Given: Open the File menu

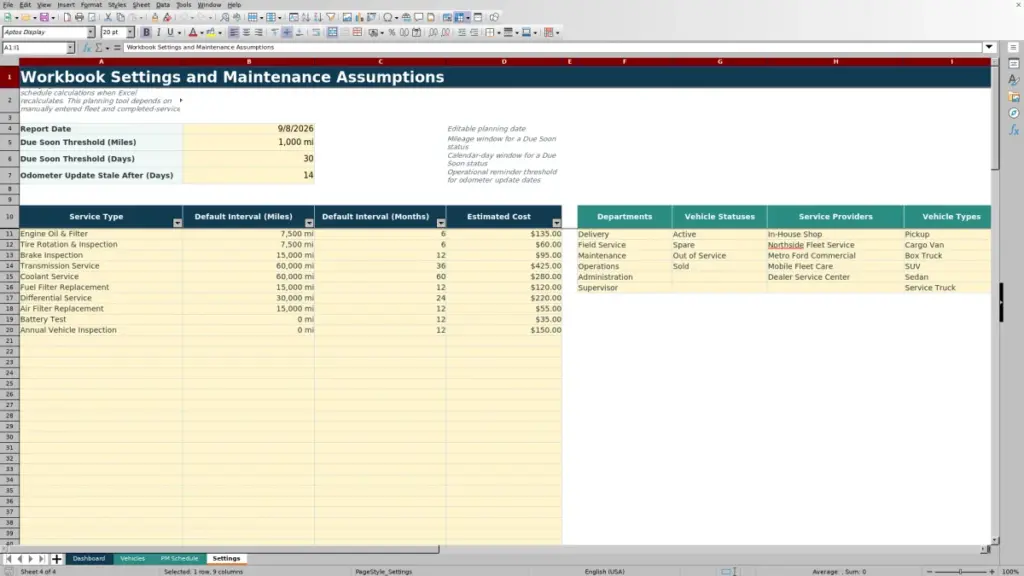Looking at the screenshot, I should coord(8,5).
